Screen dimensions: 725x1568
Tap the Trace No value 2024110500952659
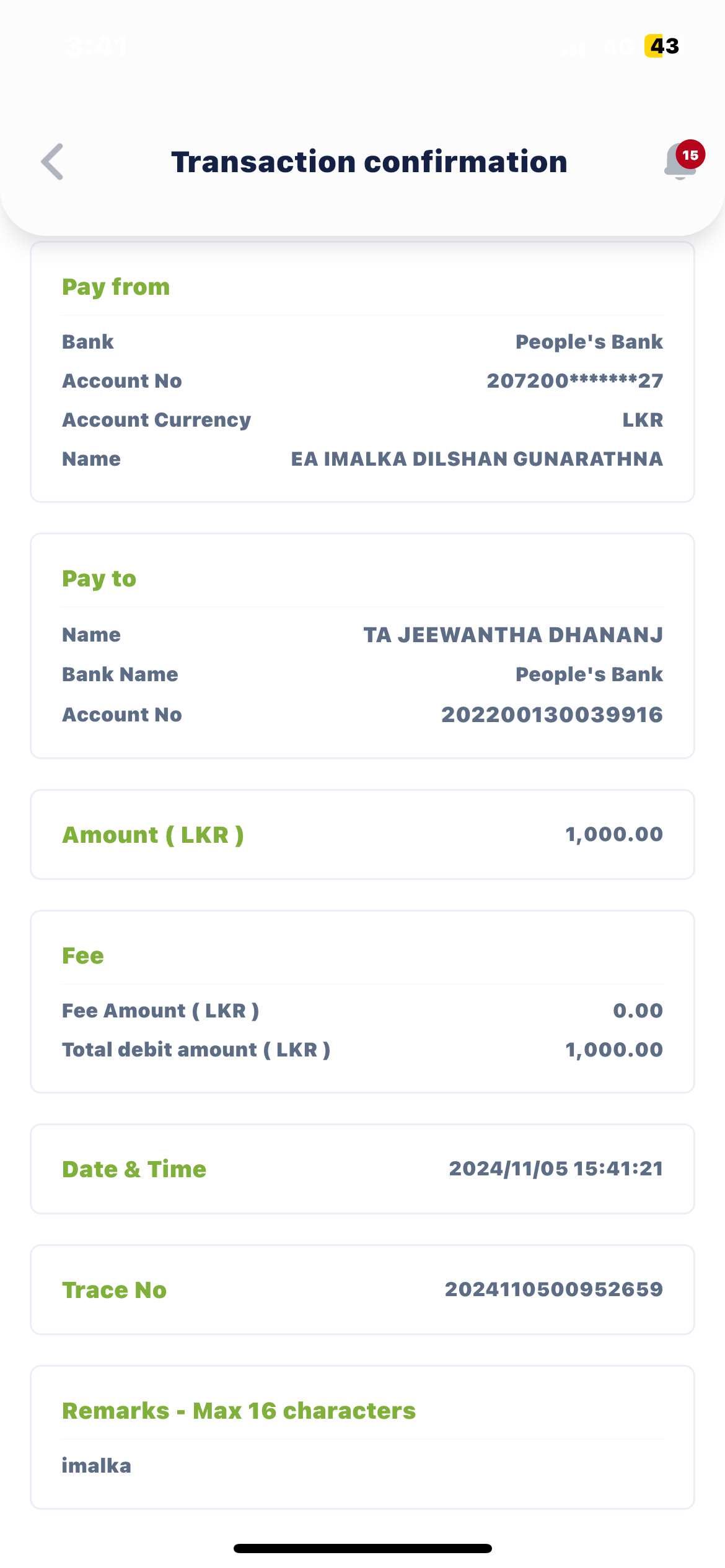[553, 1289]
